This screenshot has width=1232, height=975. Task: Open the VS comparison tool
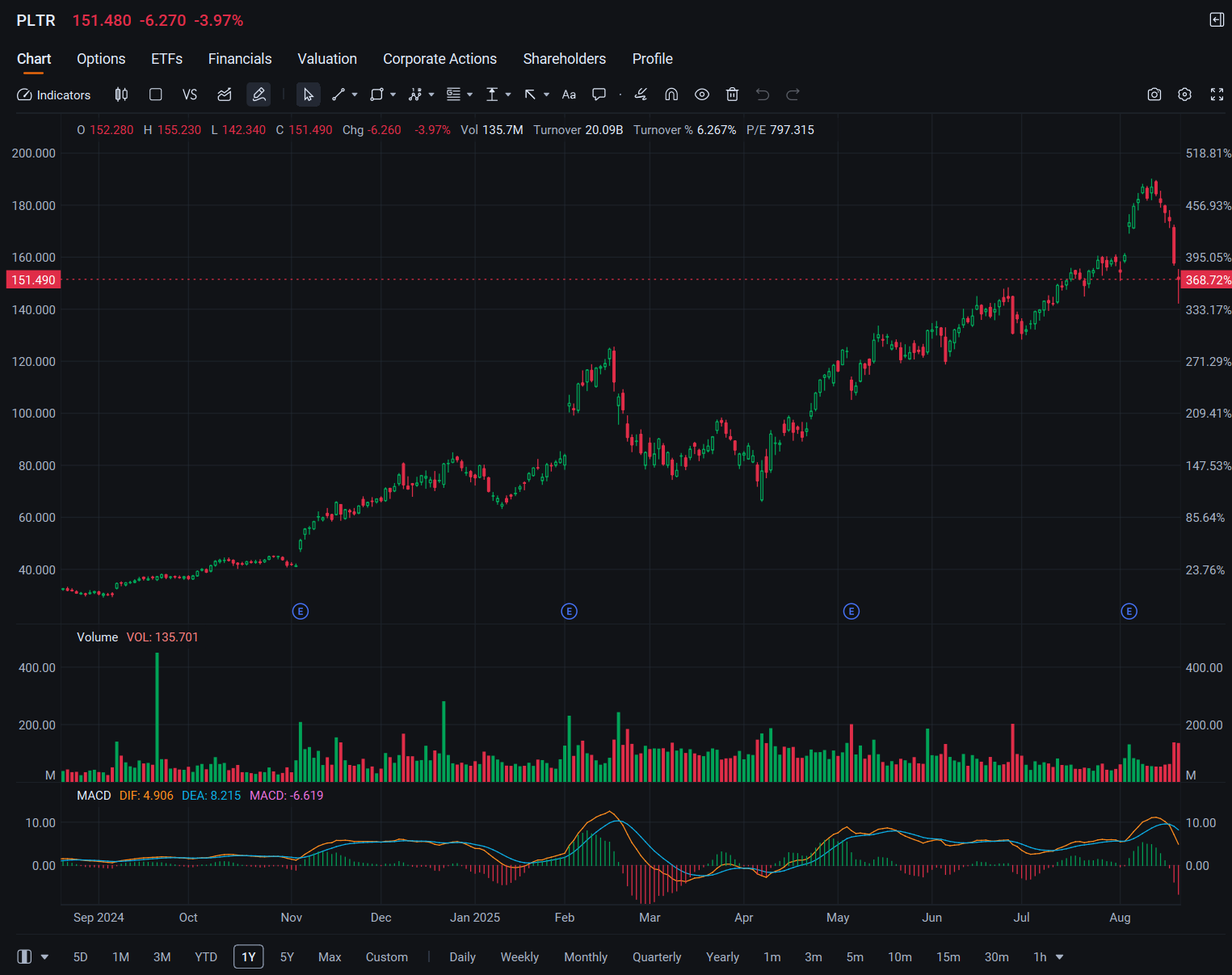pyautogui.click(x=190, y=95)
